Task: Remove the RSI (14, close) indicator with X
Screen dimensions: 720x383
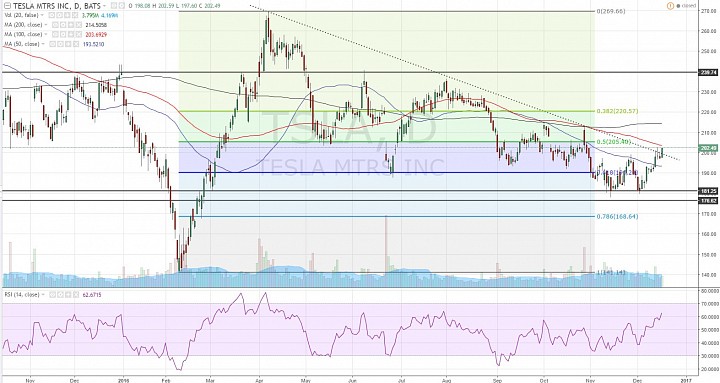Action: click(x=76, y=295)
